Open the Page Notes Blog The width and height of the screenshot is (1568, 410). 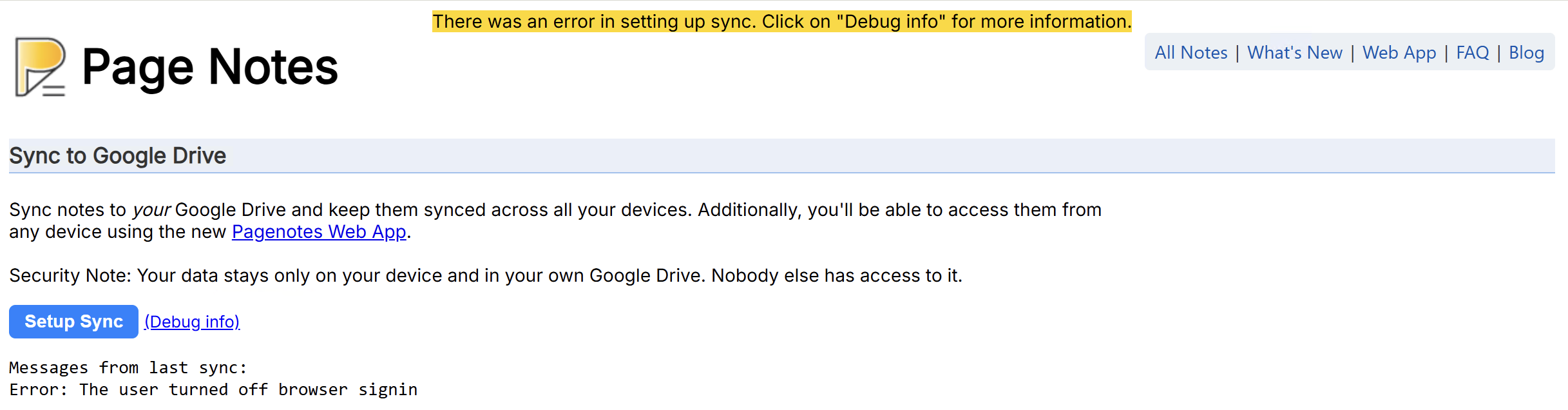click(1525, 53)
